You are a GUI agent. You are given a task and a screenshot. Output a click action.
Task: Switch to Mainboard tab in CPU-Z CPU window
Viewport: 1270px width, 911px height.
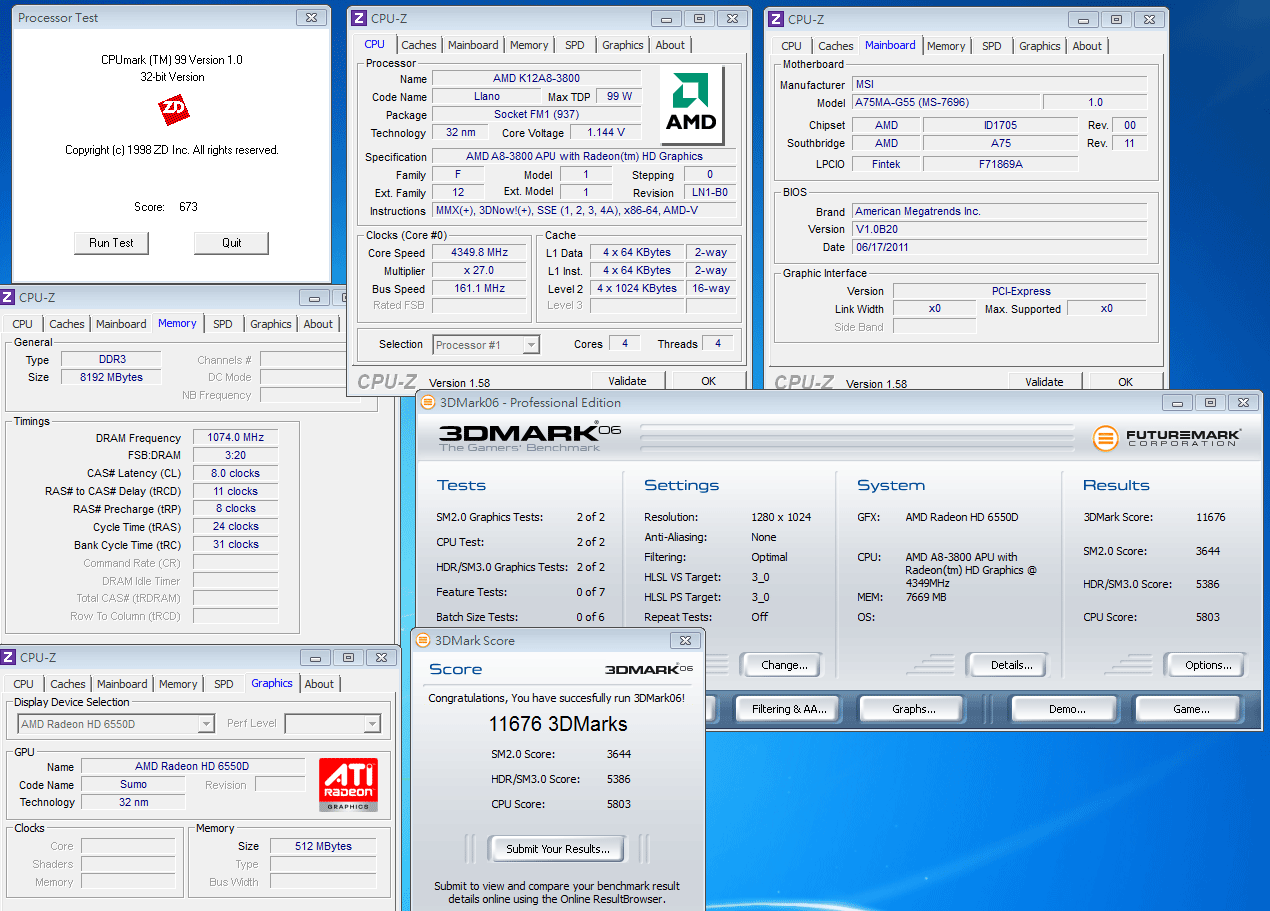[473, 45]
